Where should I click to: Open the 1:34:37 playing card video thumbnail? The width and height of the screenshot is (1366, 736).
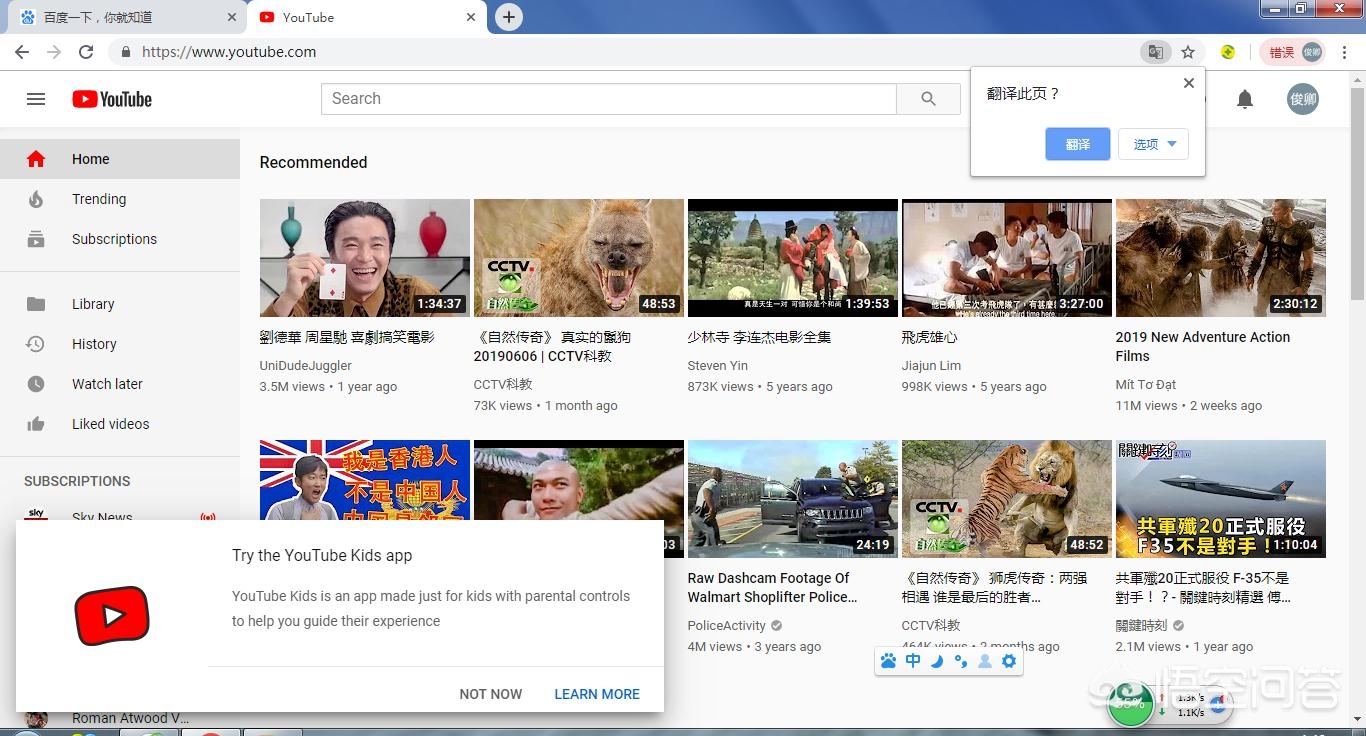point(365,258)
